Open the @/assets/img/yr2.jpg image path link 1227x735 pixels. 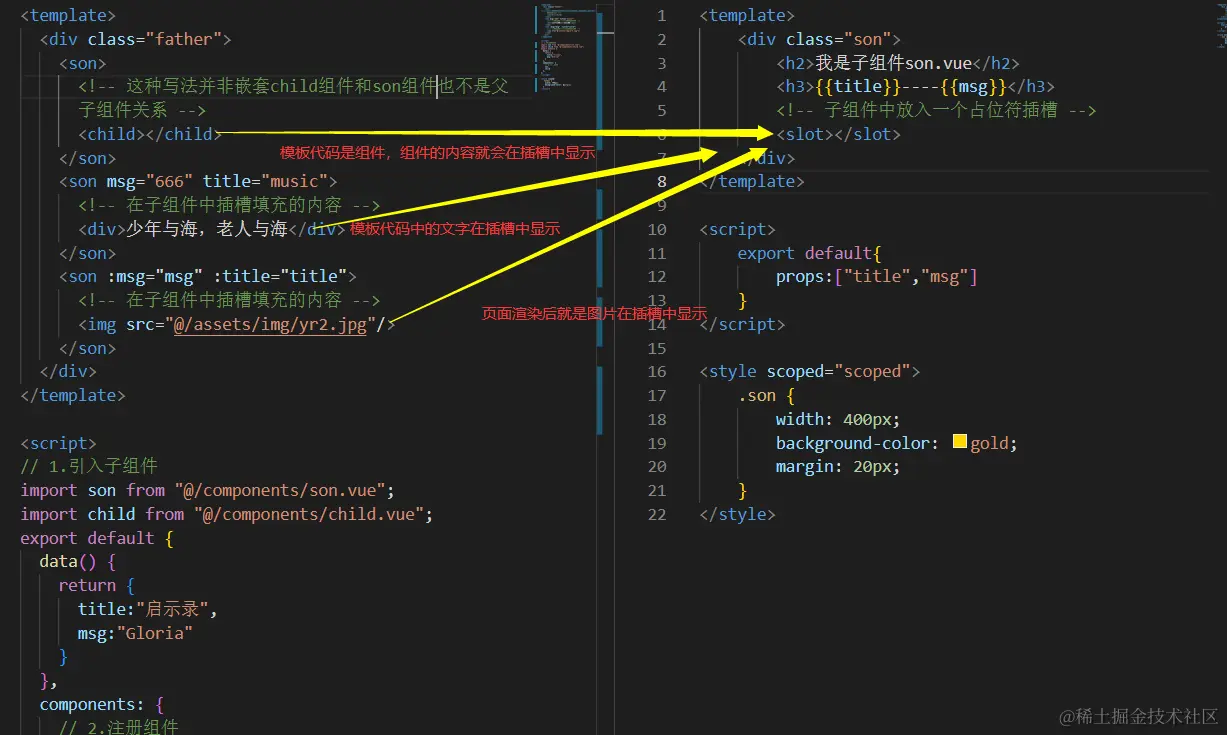pos(272,324)
